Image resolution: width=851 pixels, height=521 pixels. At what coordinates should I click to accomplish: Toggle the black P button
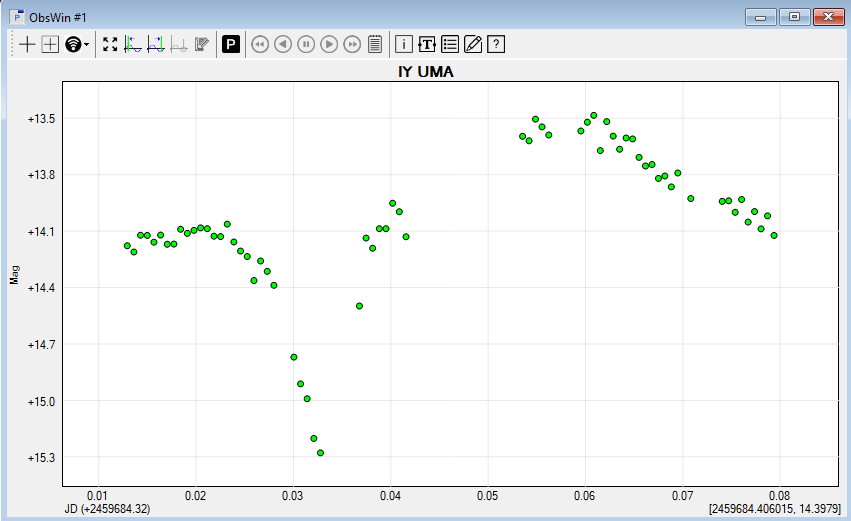231,44
